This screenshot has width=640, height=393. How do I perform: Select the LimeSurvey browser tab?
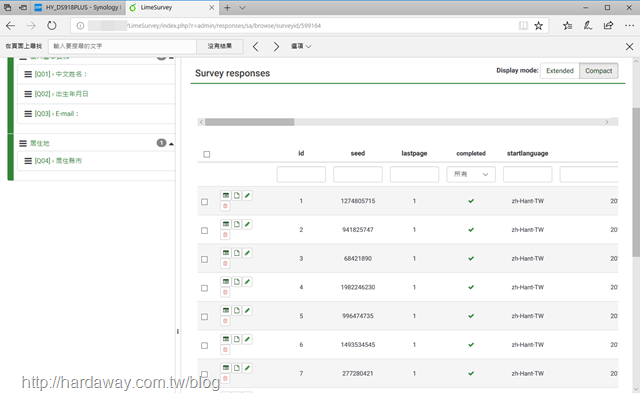click(x=172, y=7)
